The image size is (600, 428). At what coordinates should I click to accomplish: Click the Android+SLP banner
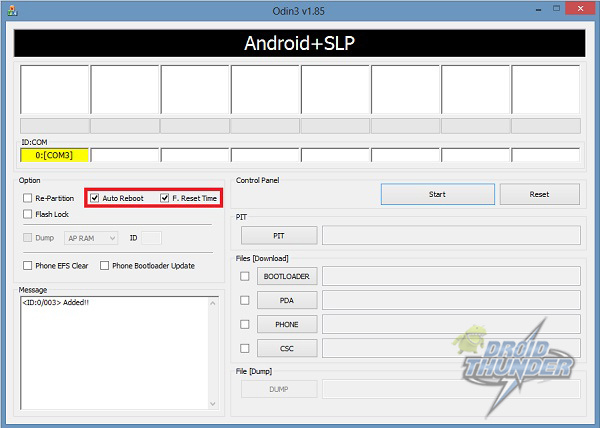click(300, 43)
